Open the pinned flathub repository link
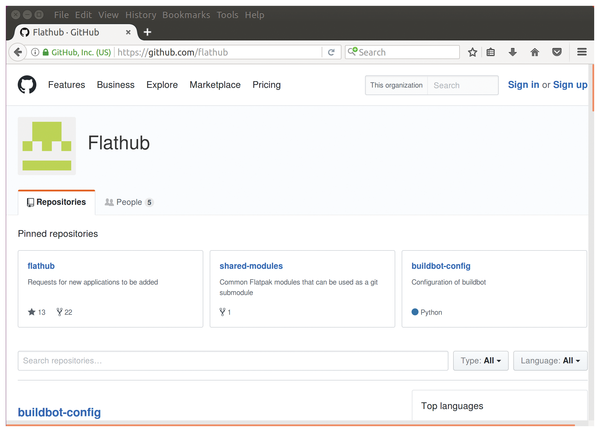This screenshot has height=432, width=600. pos(41,266)
